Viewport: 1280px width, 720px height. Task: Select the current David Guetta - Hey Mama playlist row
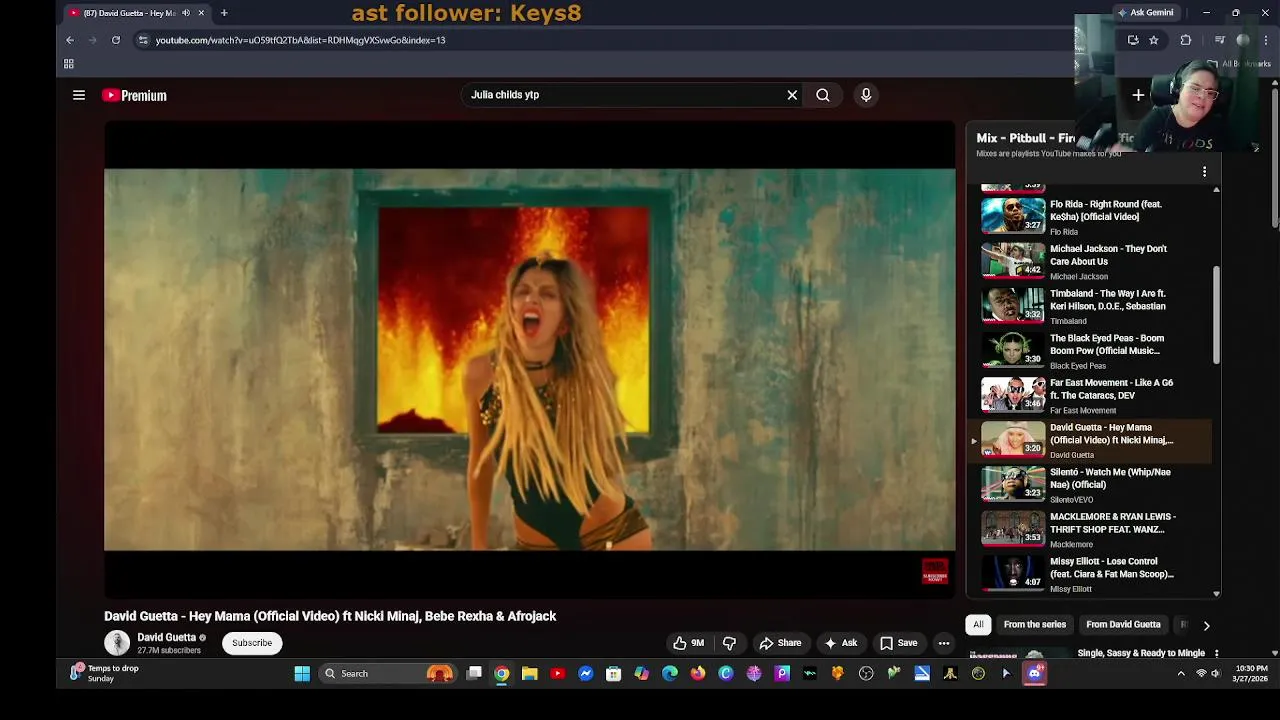click(1090, 440)
